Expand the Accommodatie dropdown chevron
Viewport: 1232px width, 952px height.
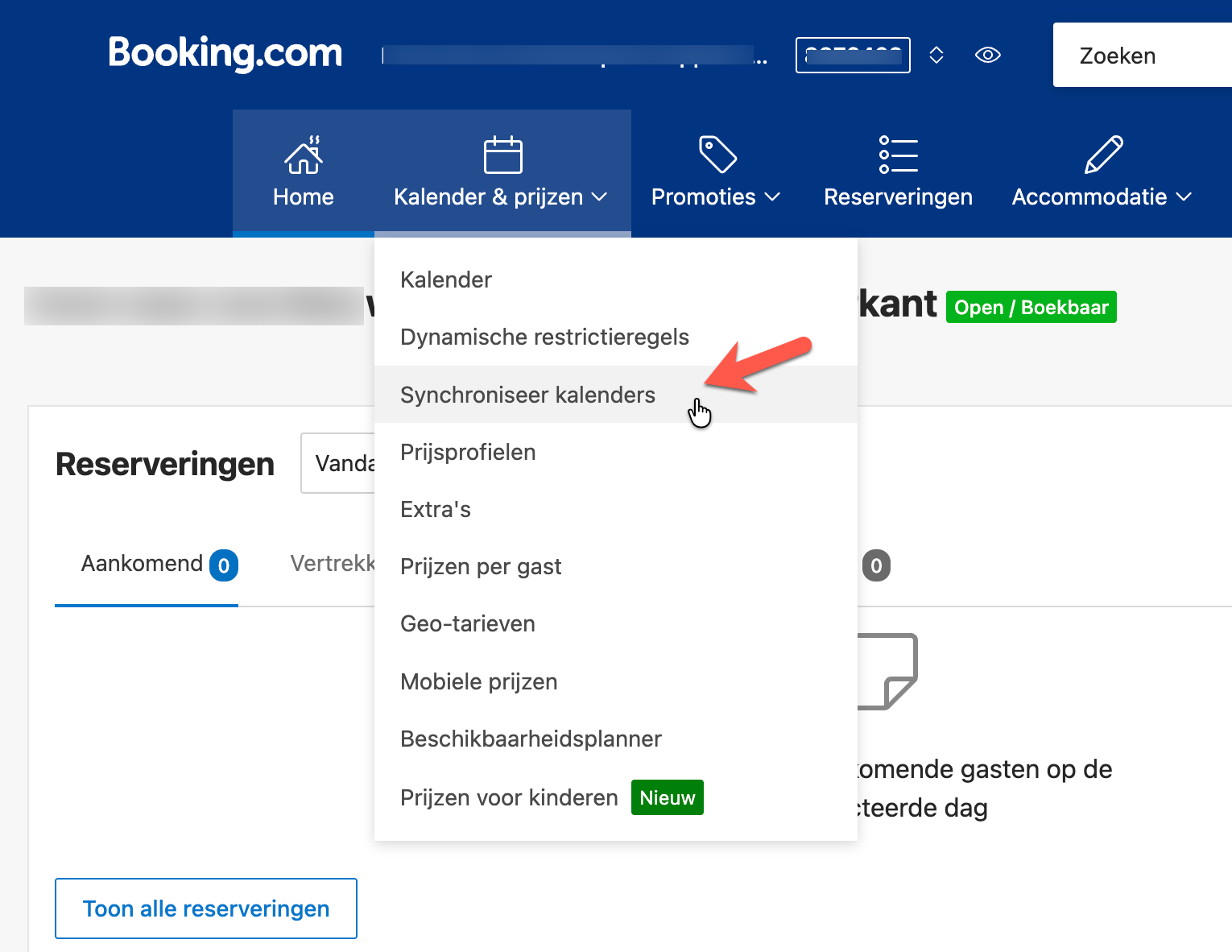pos(1184,197)
